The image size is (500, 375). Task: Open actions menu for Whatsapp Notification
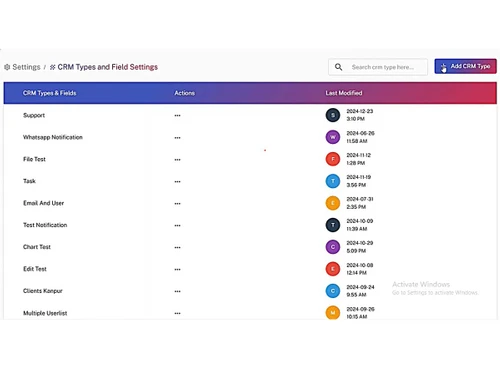point(177,138)
